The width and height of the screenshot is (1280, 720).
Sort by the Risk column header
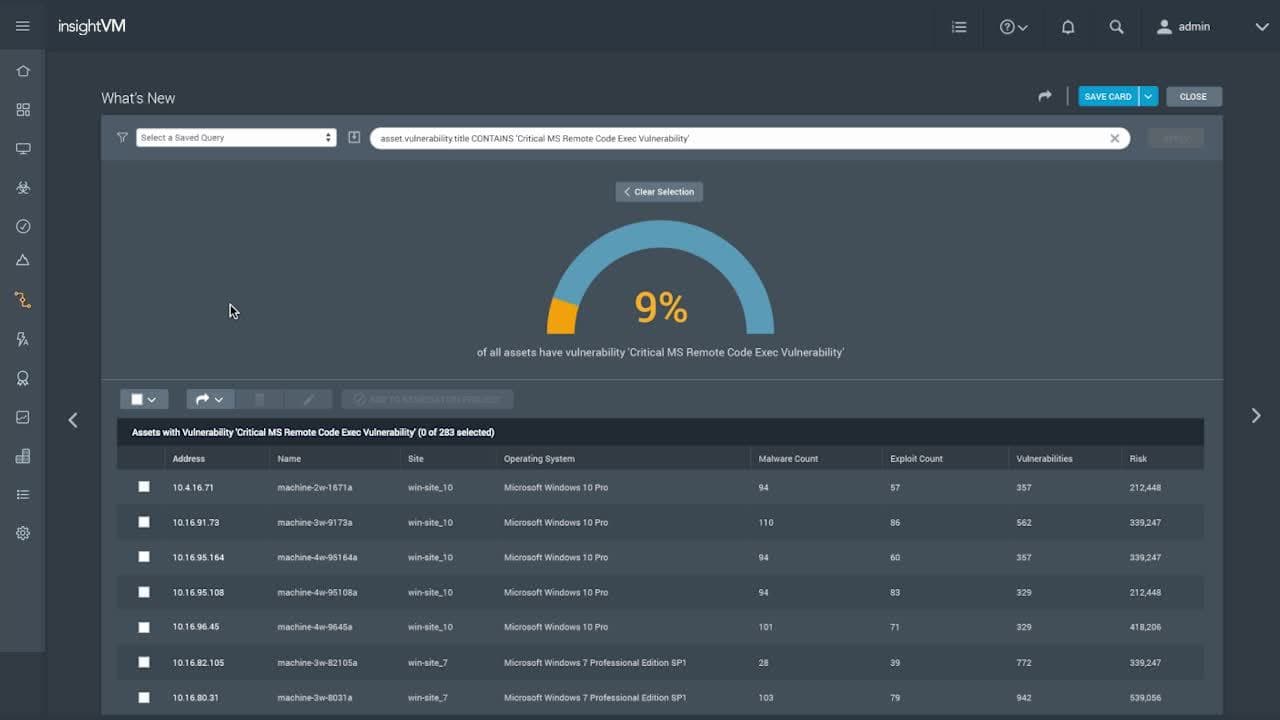point(1138,459)
